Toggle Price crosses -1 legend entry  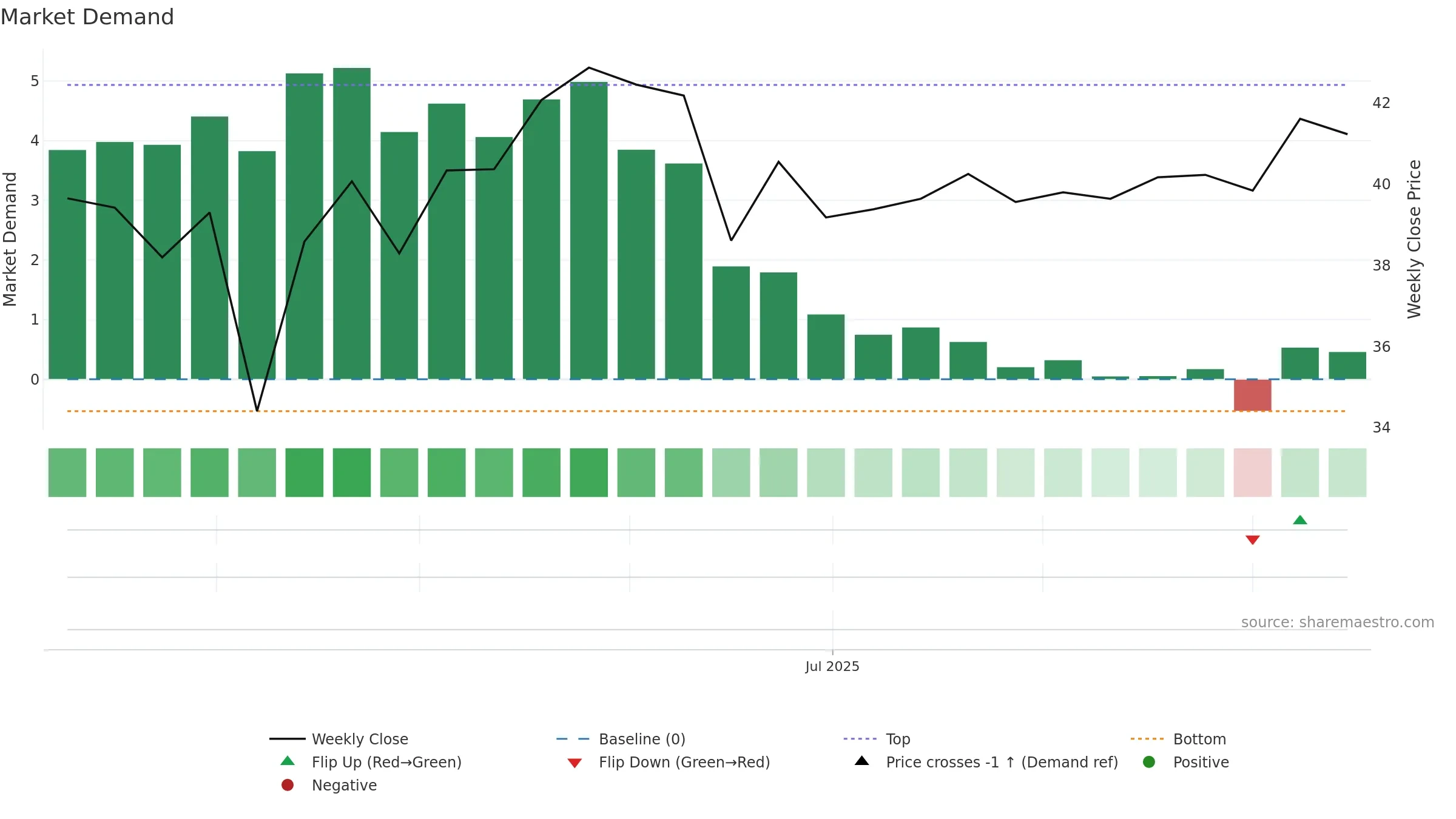pos(986,762)
